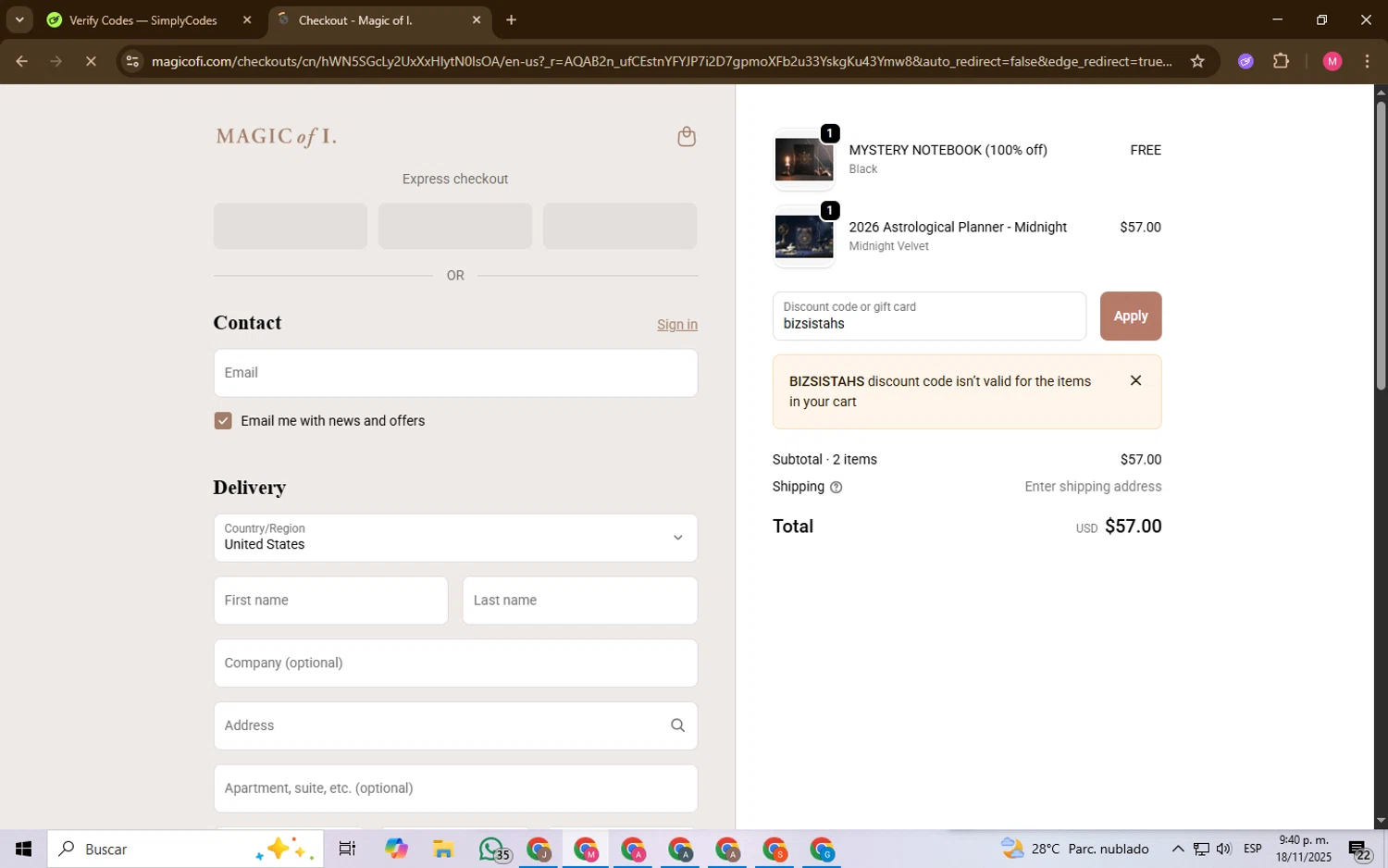Viewport: 1388px width, 868px height.
Task: Click the browser address bar URL
Action: click(x=662, y=61)
